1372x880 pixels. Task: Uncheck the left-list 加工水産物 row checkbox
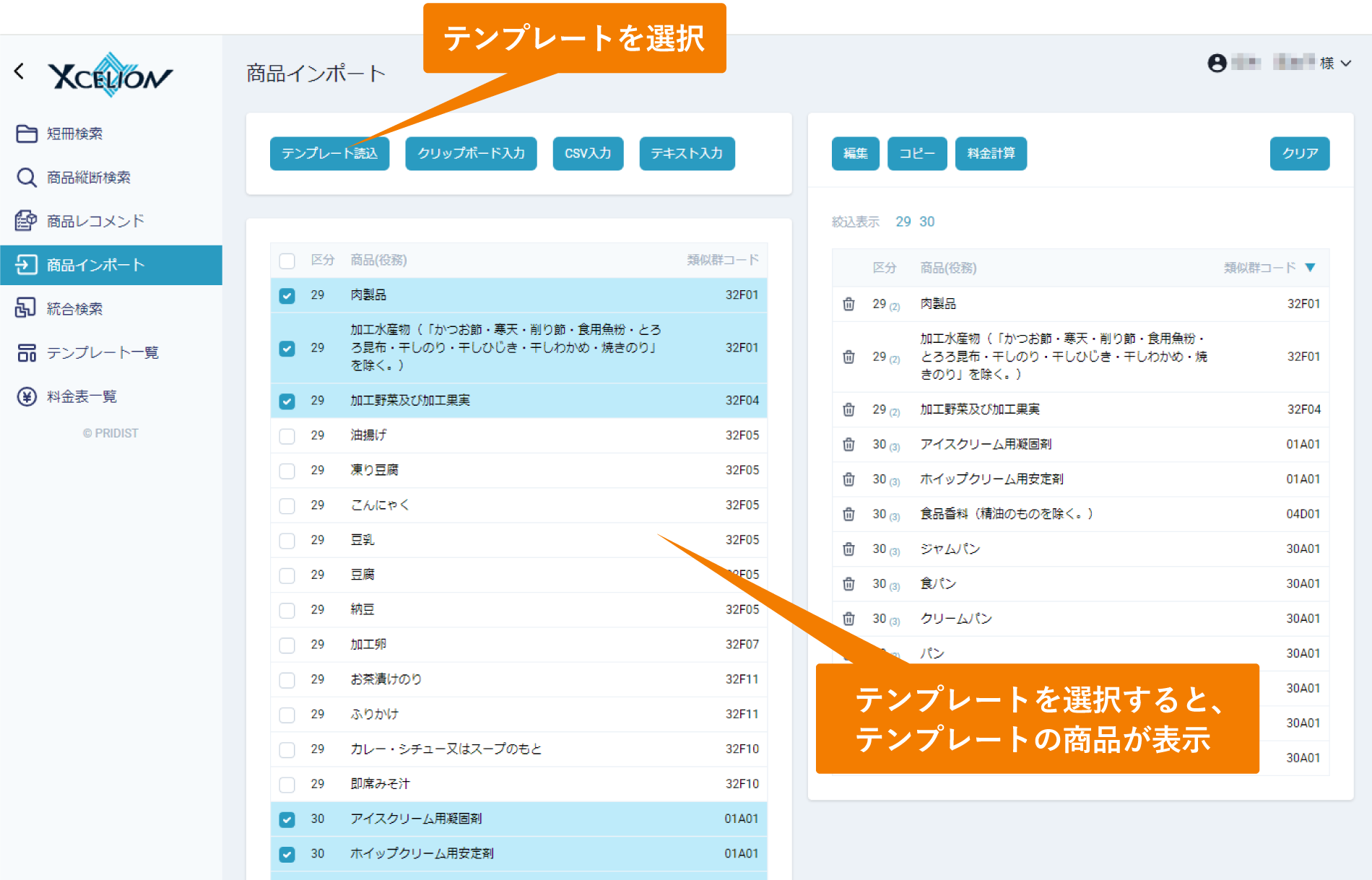tap(287, 348)
